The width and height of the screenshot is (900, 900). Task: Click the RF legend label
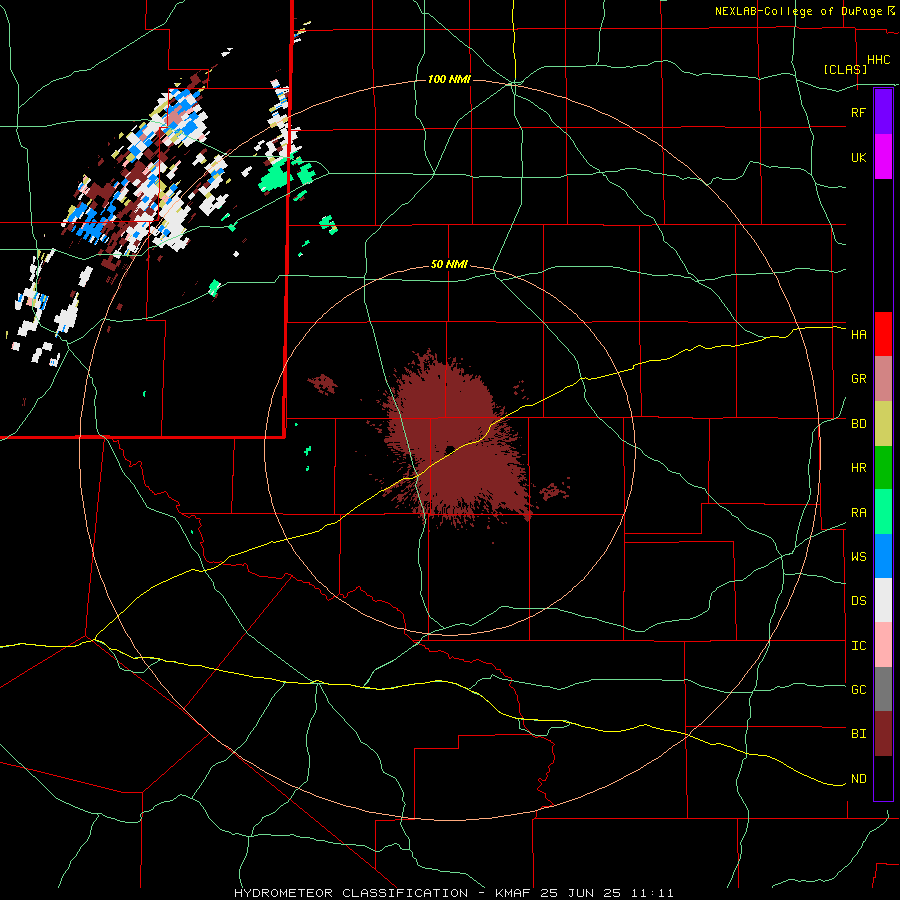(x=858, y=112)
